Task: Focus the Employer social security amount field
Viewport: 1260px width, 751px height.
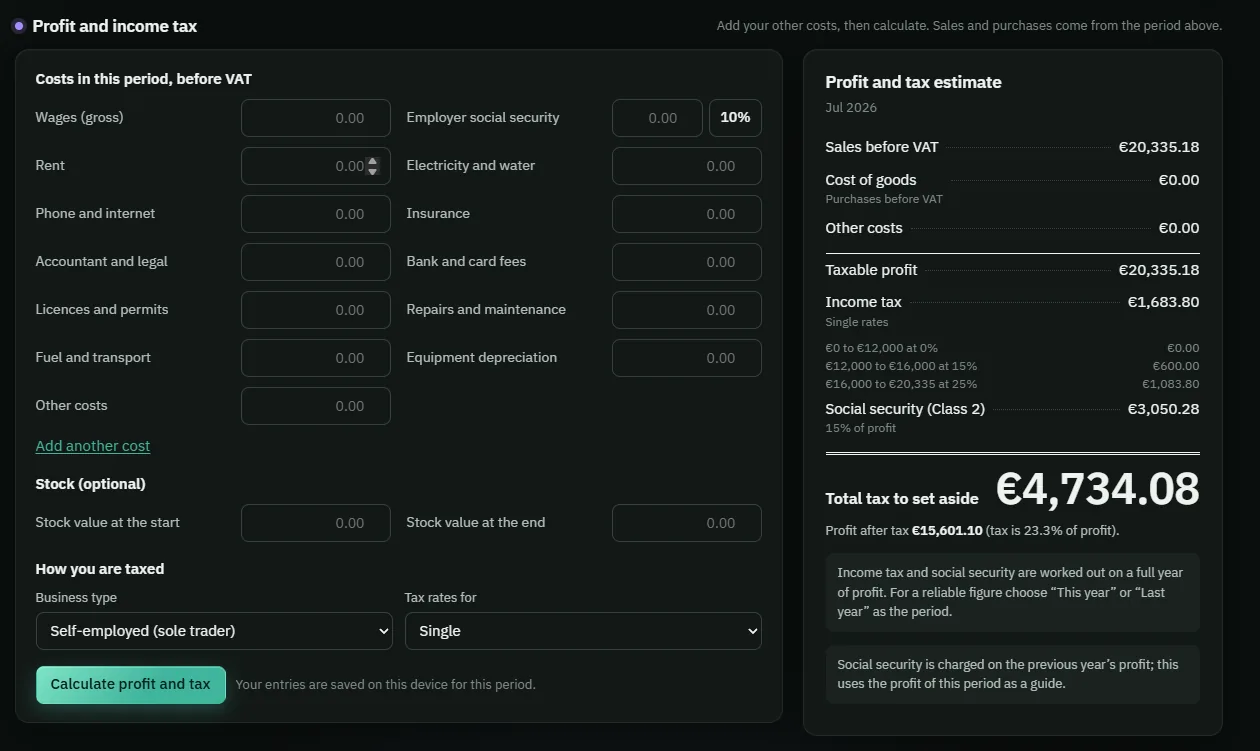Action: [x=657, y=118]
